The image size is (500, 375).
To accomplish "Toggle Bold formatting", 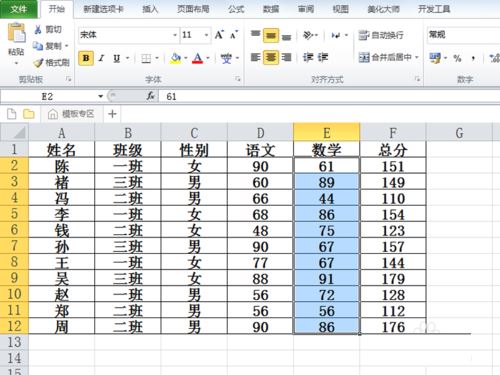I will 86,58.
